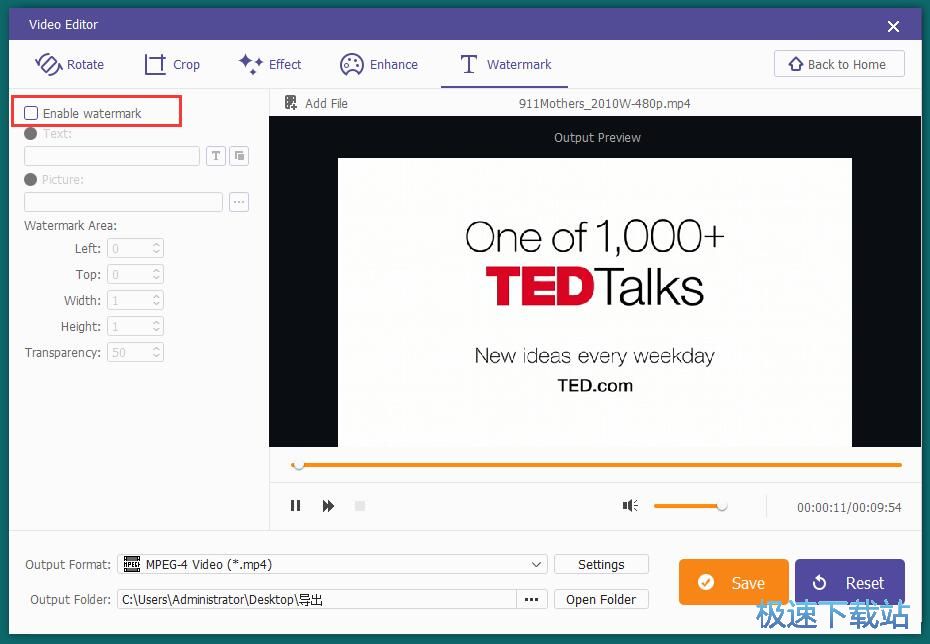Open the text font settings icon
This screenshot has height=644, width=930.
tap(216, 156)
